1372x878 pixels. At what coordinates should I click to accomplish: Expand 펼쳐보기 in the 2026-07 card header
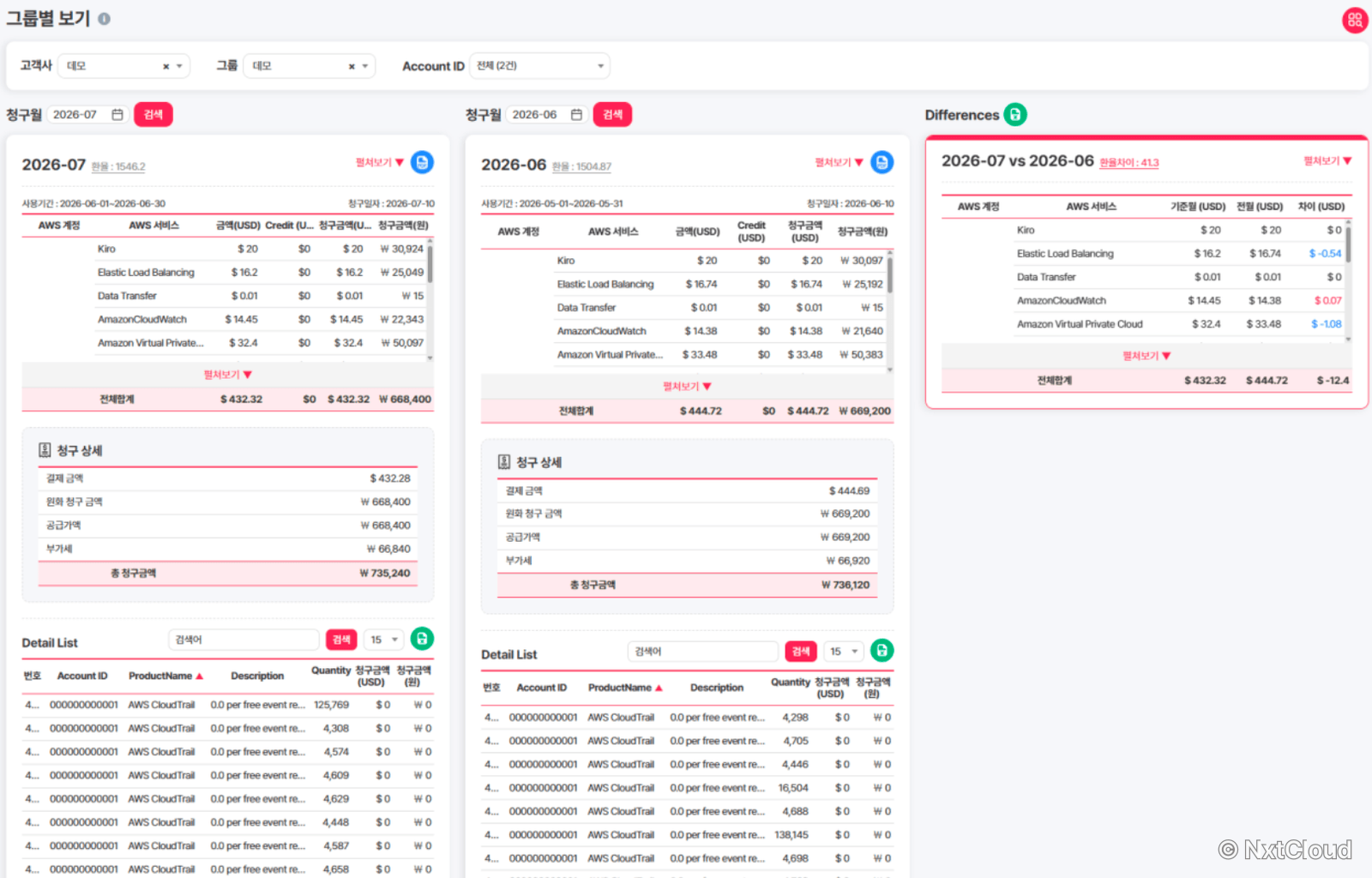(x=379, y=162)
